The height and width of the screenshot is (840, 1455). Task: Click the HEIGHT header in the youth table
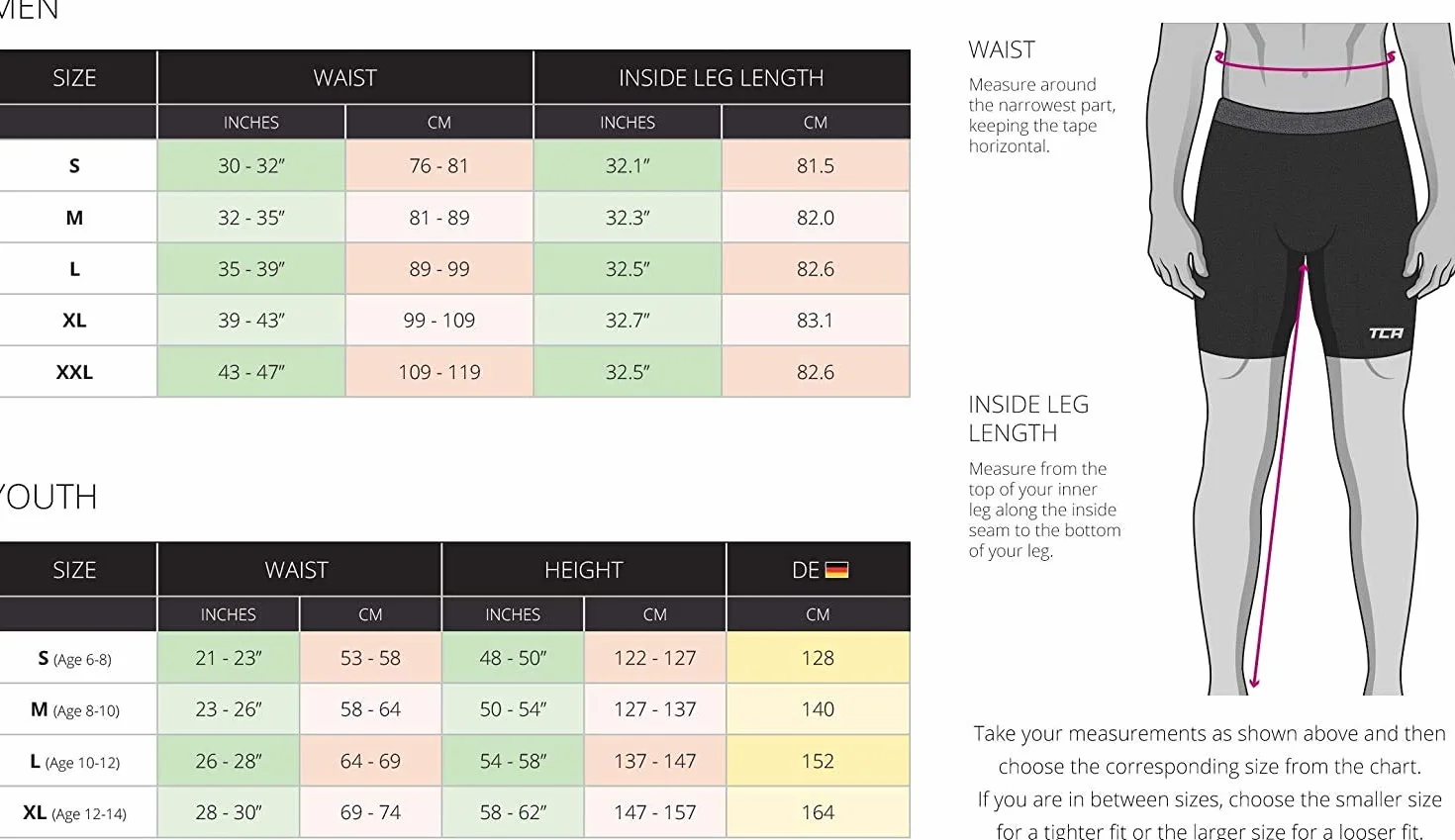coord(584,570)
